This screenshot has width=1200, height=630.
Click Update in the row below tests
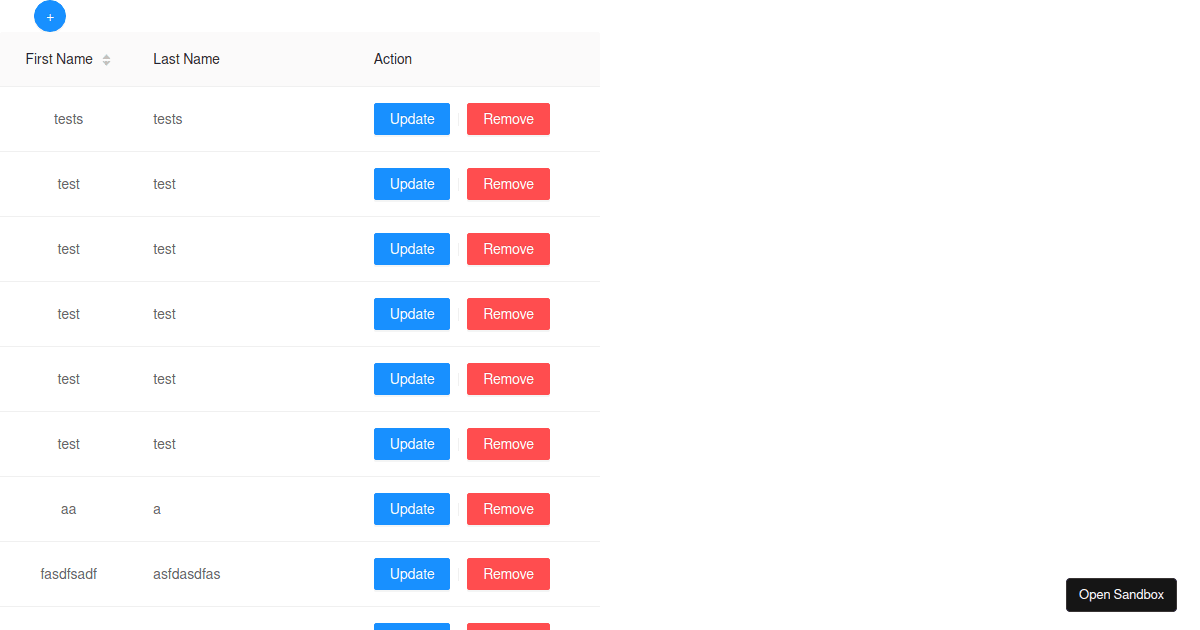(x=412, y=184)
